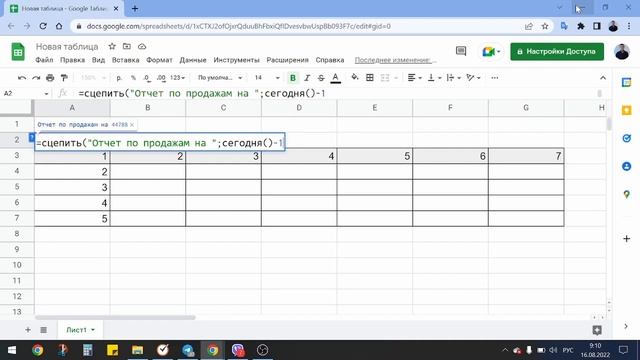Collapse the menus with the up chevron
The image size is (640, 360).
[603, 78]
